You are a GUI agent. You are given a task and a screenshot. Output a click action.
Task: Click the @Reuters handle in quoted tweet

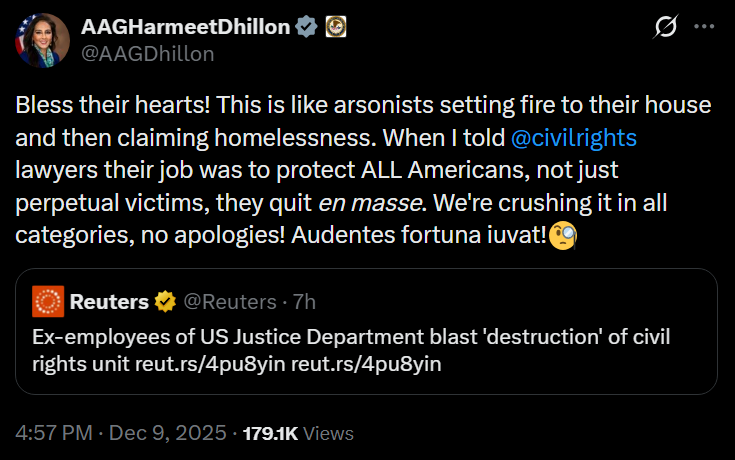[x=228, y=301]
